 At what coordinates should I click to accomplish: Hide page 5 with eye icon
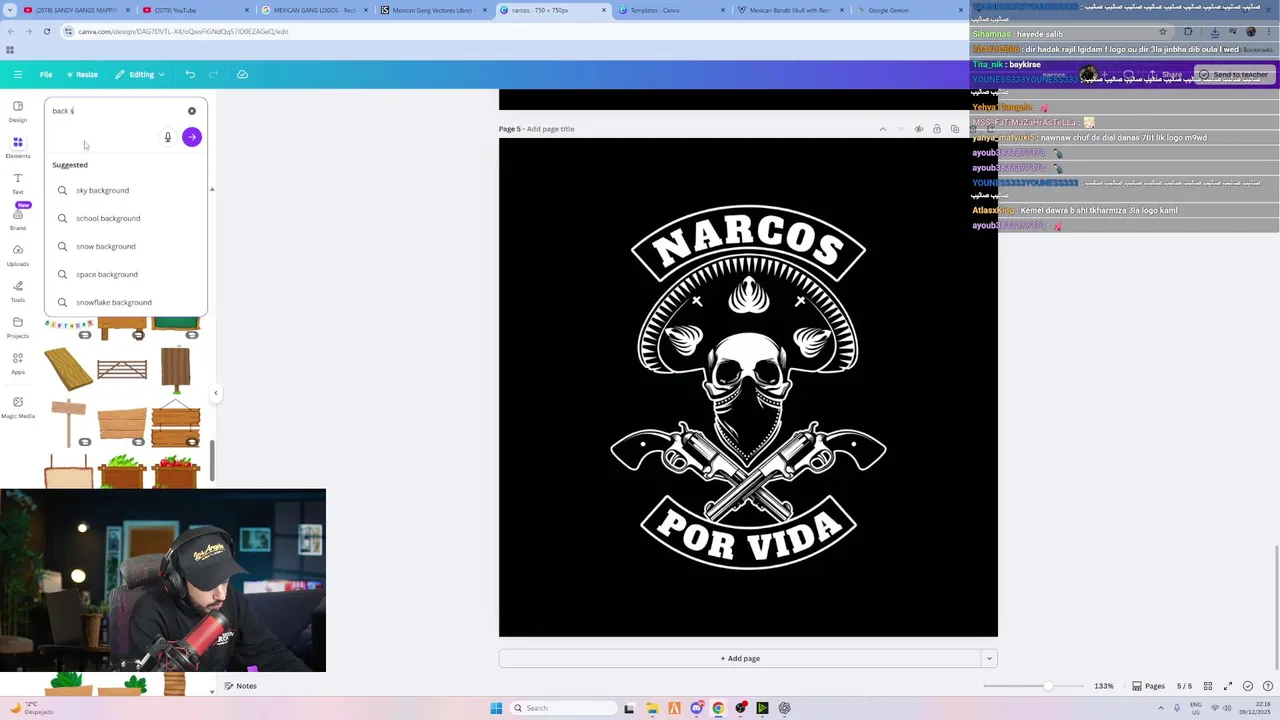click(x=919, y=129)
